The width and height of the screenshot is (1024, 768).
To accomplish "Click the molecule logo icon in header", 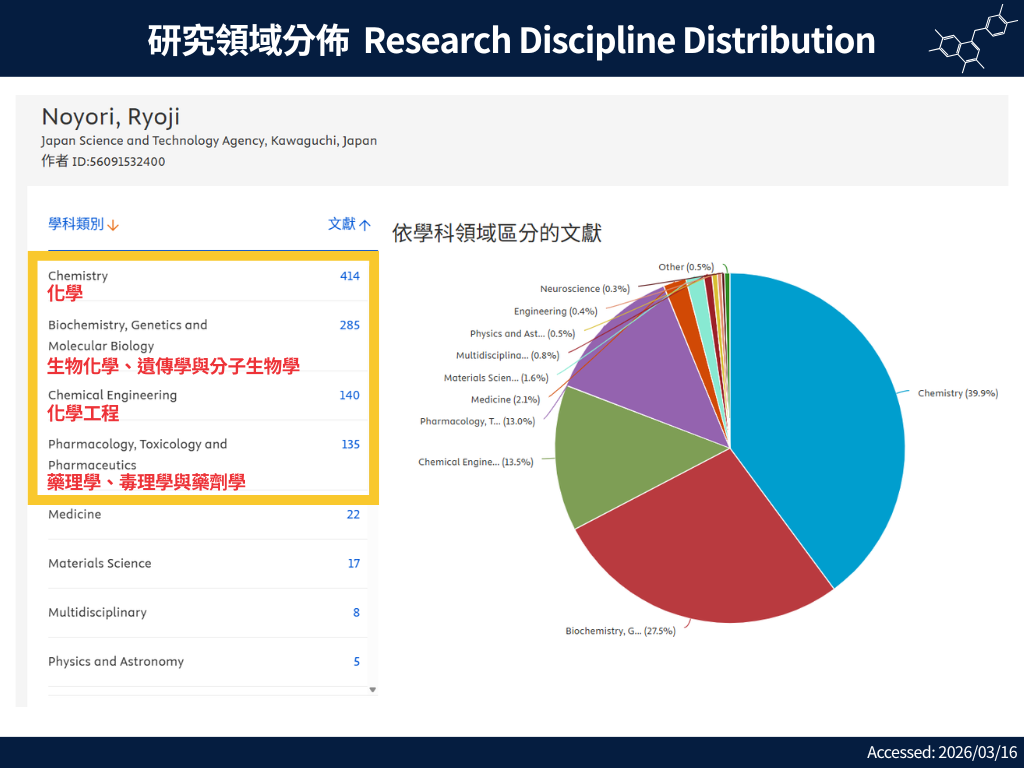I will pyautogui.click(x=970, y=39).
